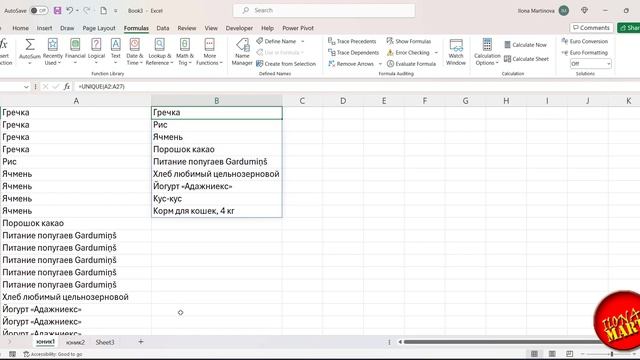The width and height of the screenshot is (640, 360).
Task: Expand the Name Box dropdown
Action: tap(26, 87)
